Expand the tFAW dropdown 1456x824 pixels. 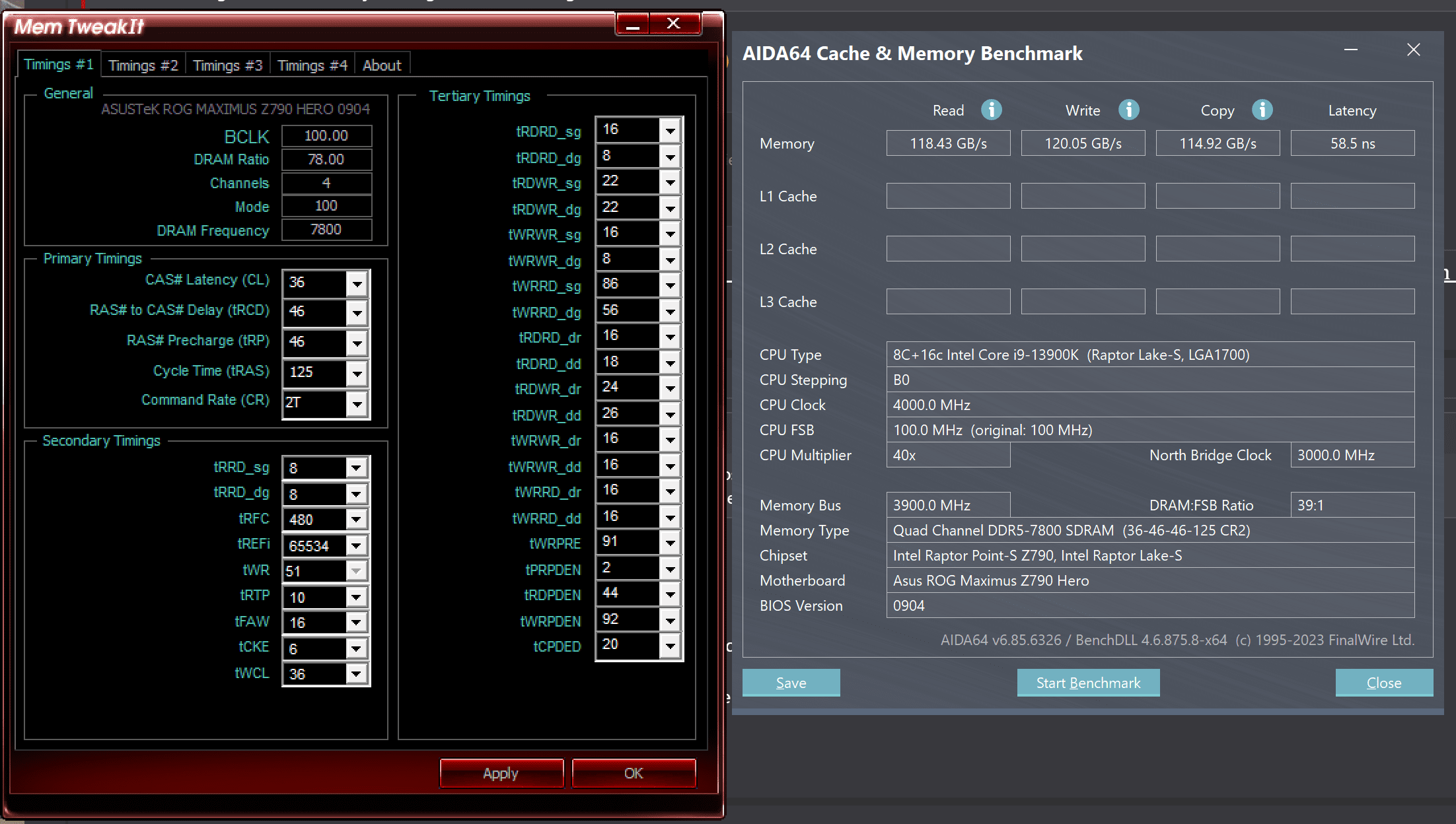[356, 623]
